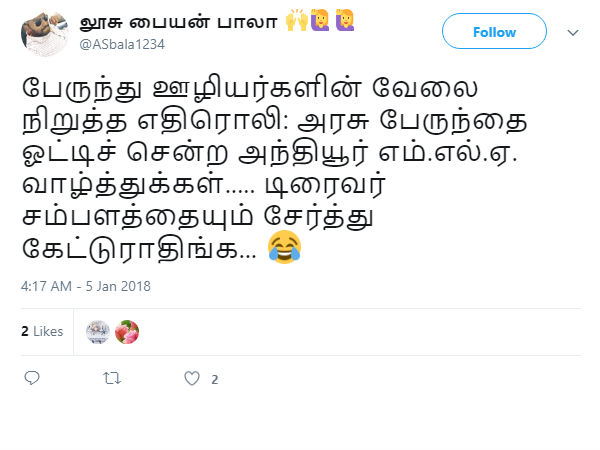600x450 pixels.
Task: Open the @ASbala1234 handle link
Action: click(122, 44)
